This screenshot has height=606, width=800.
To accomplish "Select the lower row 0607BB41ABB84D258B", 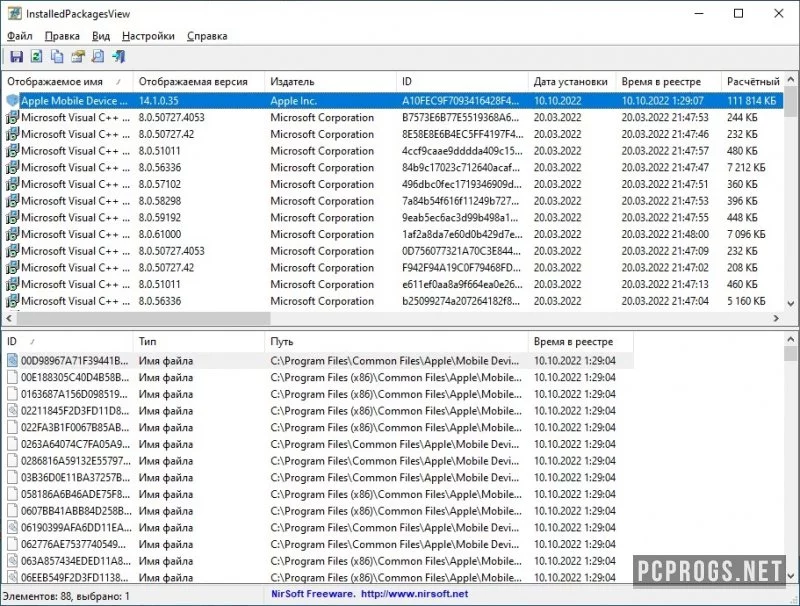I will [317, 511].
